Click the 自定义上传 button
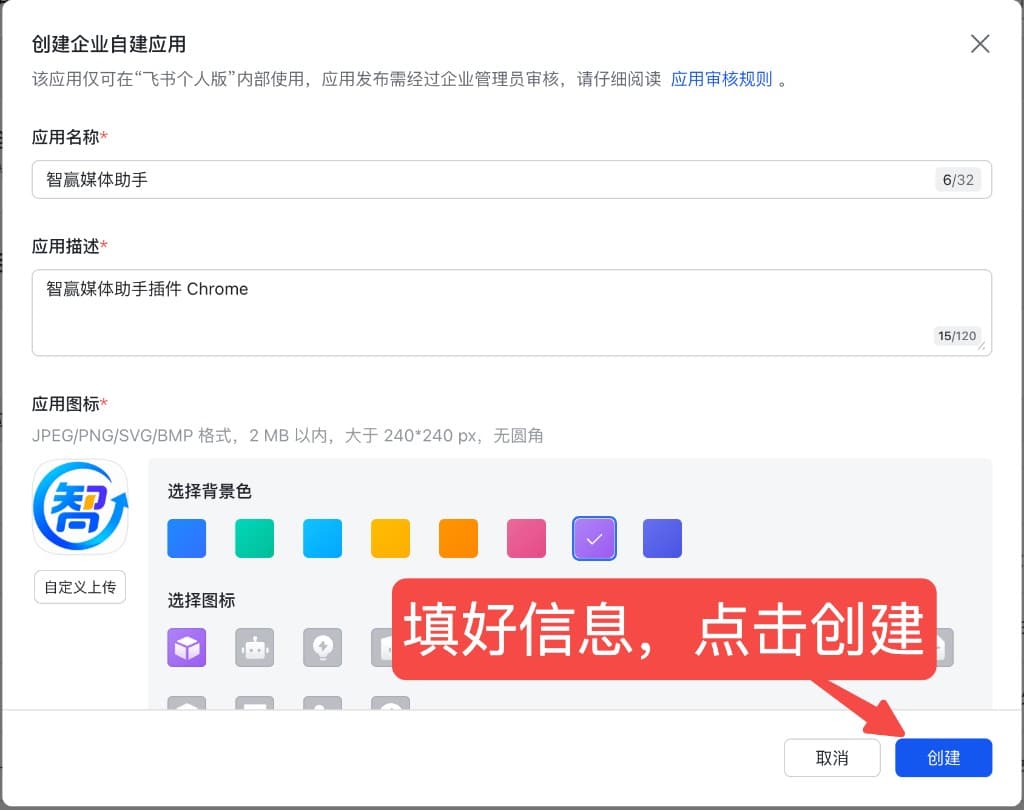Viewport: 1024px width, 810px height. tap(80, 587)
